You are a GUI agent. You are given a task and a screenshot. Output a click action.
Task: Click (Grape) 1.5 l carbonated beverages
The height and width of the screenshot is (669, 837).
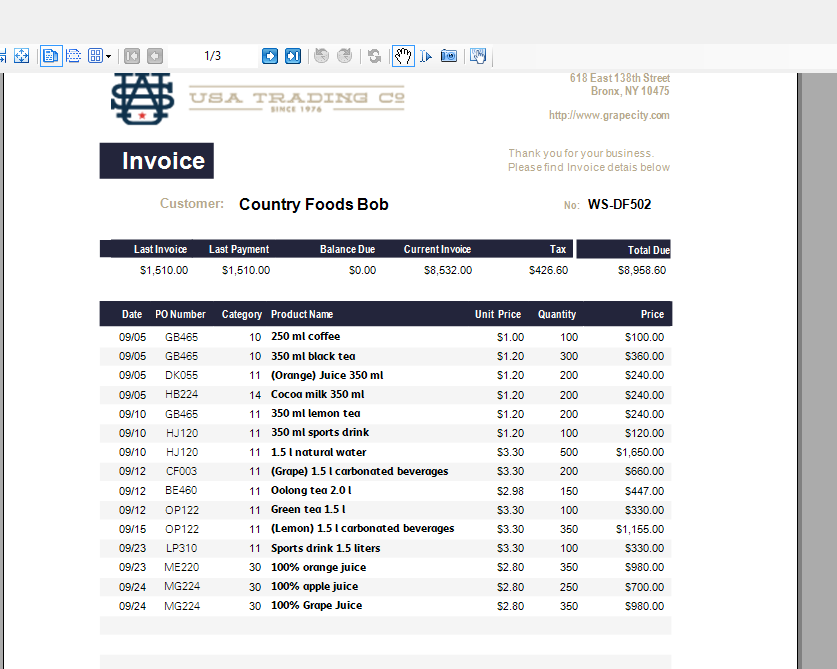[360, 471]
